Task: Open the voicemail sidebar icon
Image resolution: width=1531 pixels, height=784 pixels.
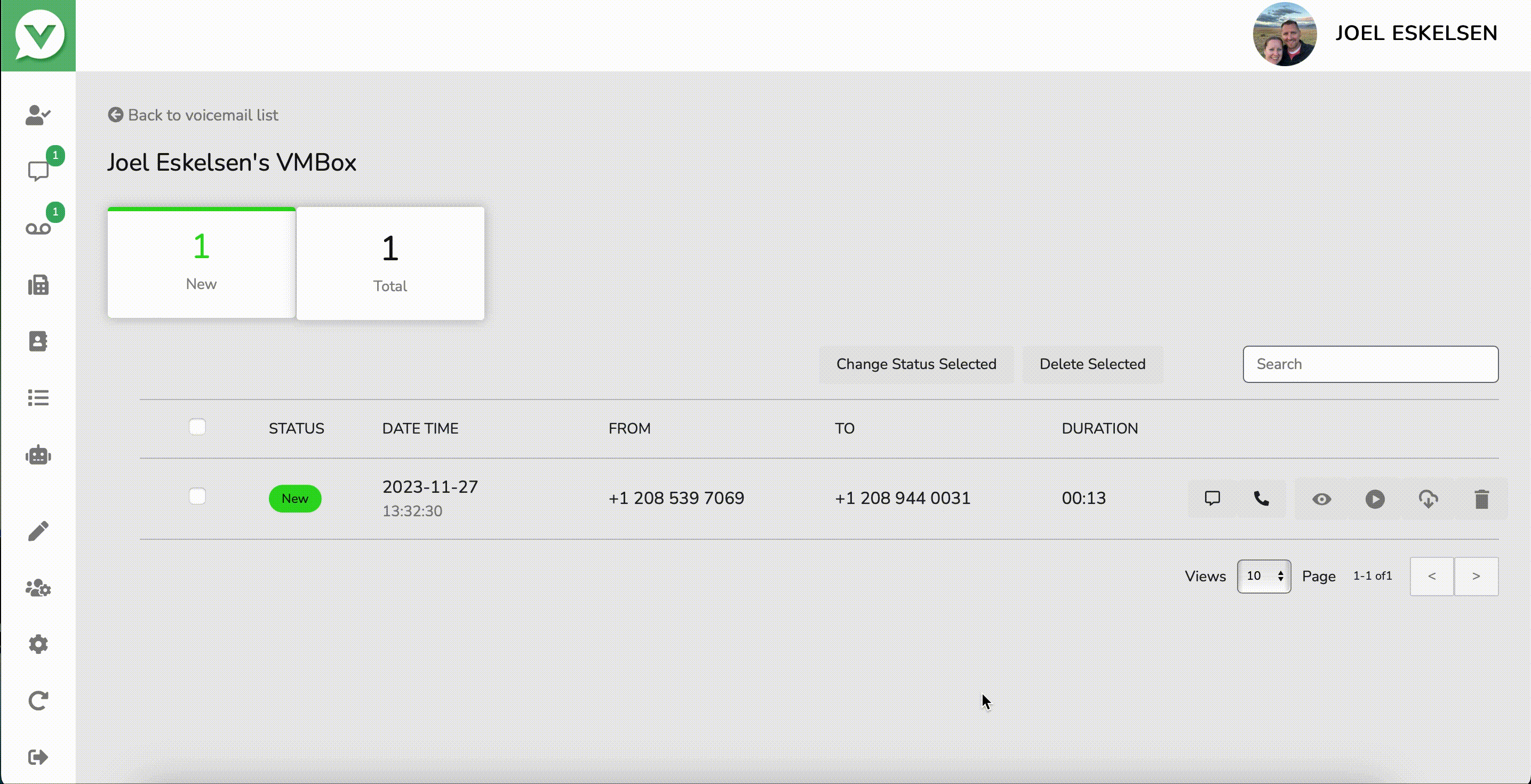Action: click(x=38, y=229)
